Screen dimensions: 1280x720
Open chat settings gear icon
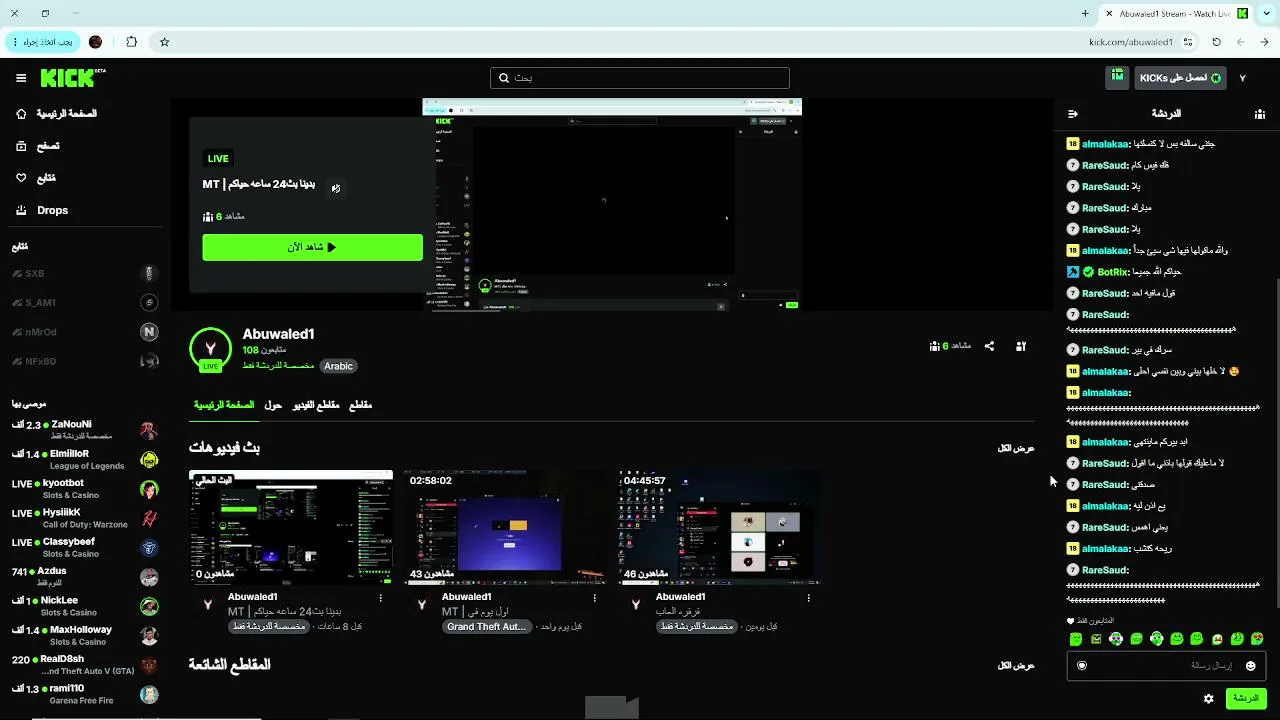(1209, 699)
